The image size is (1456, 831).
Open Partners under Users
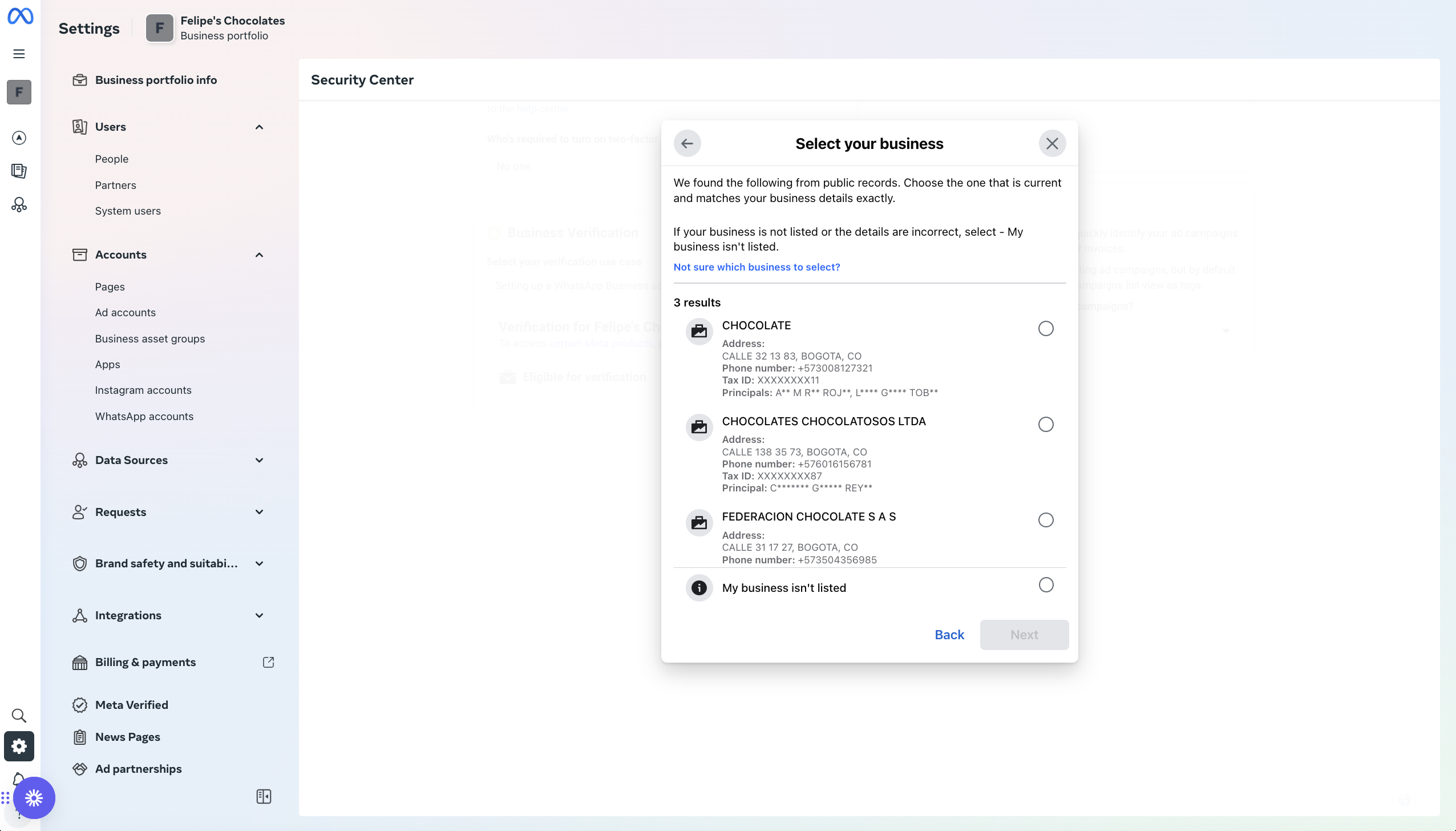tap(116, 185)
